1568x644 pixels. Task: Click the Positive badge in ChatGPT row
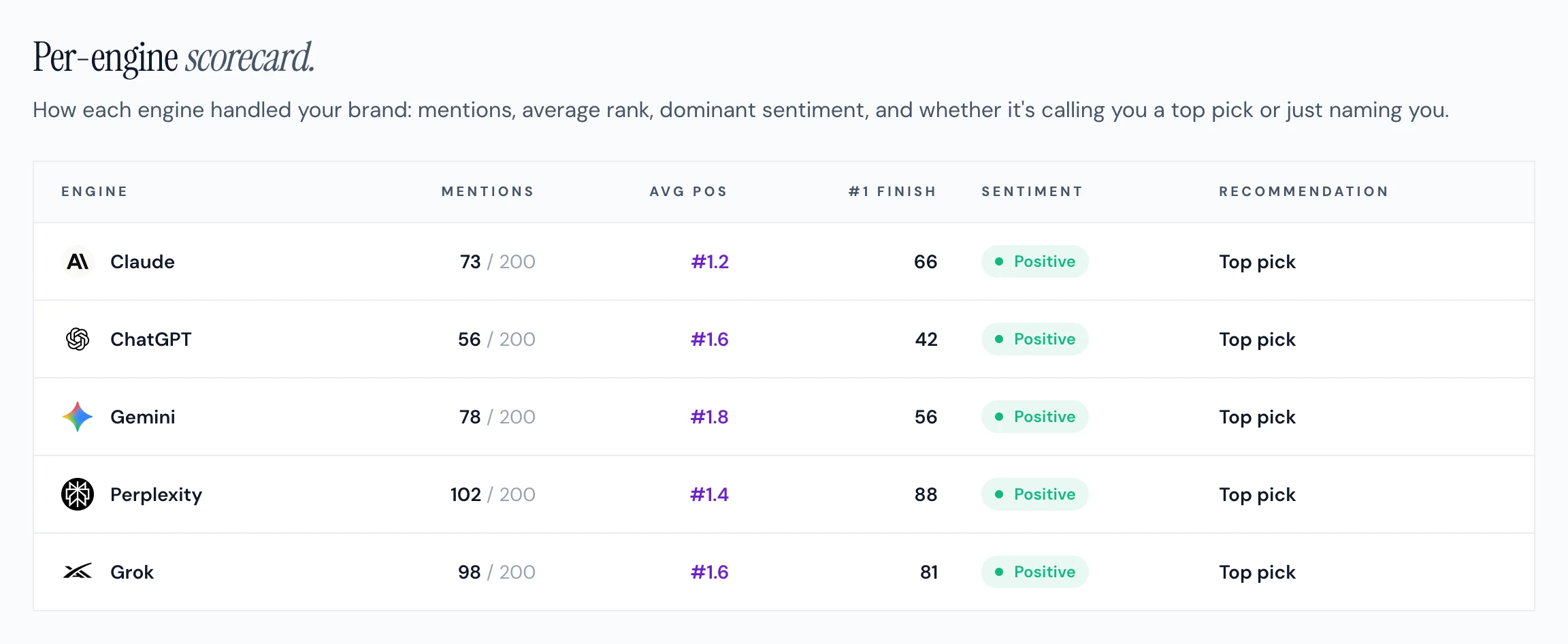tap(1034, 339)
